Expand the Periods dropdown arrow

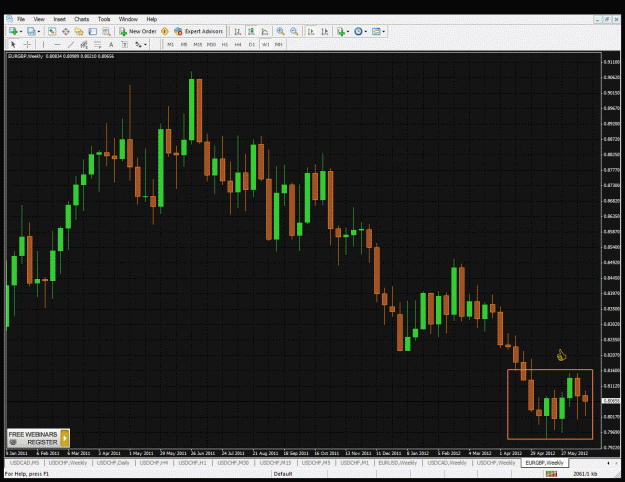(366, 31)
